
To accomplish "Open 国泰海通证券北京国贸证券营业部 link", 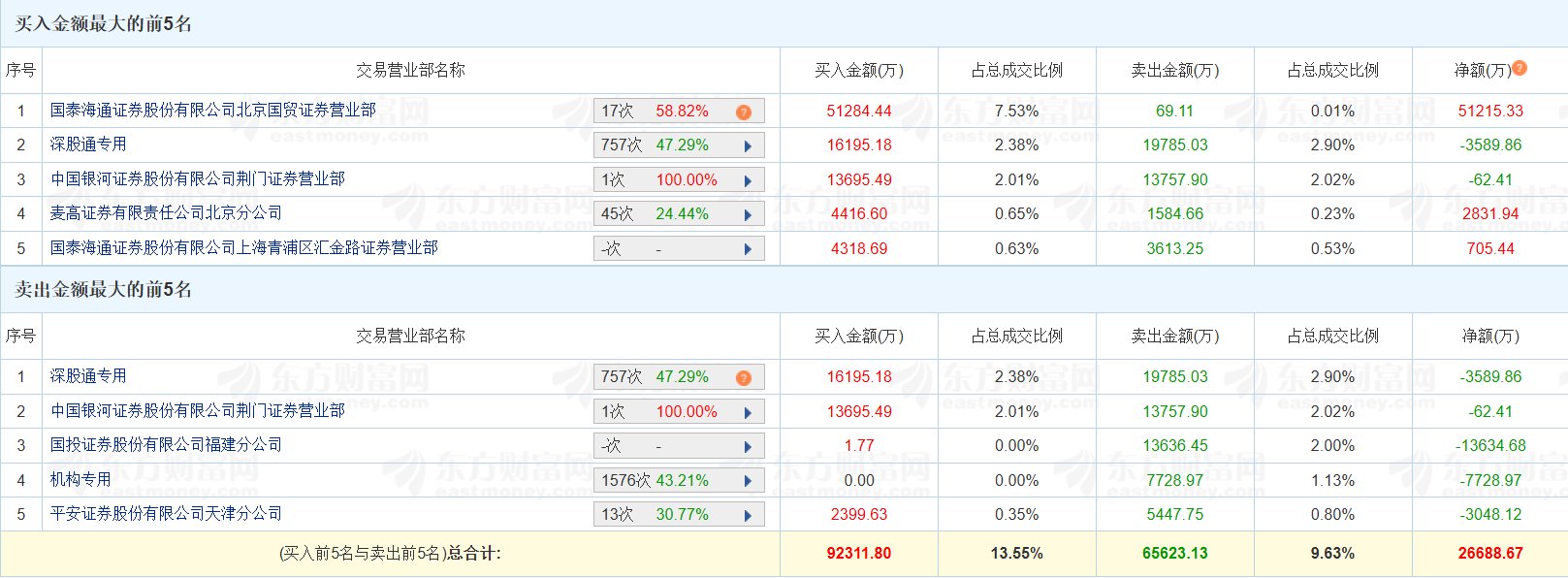I will coord(213,111).
